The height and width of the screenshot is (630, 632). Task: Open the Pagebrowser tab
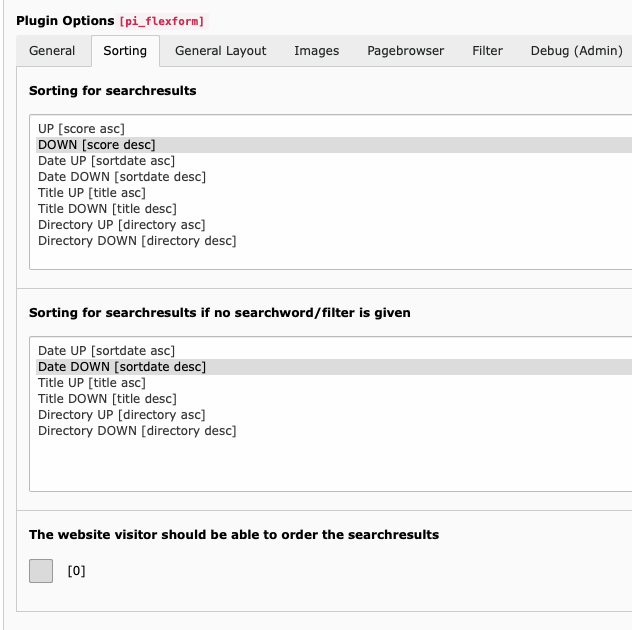click(x=405, y=51)
